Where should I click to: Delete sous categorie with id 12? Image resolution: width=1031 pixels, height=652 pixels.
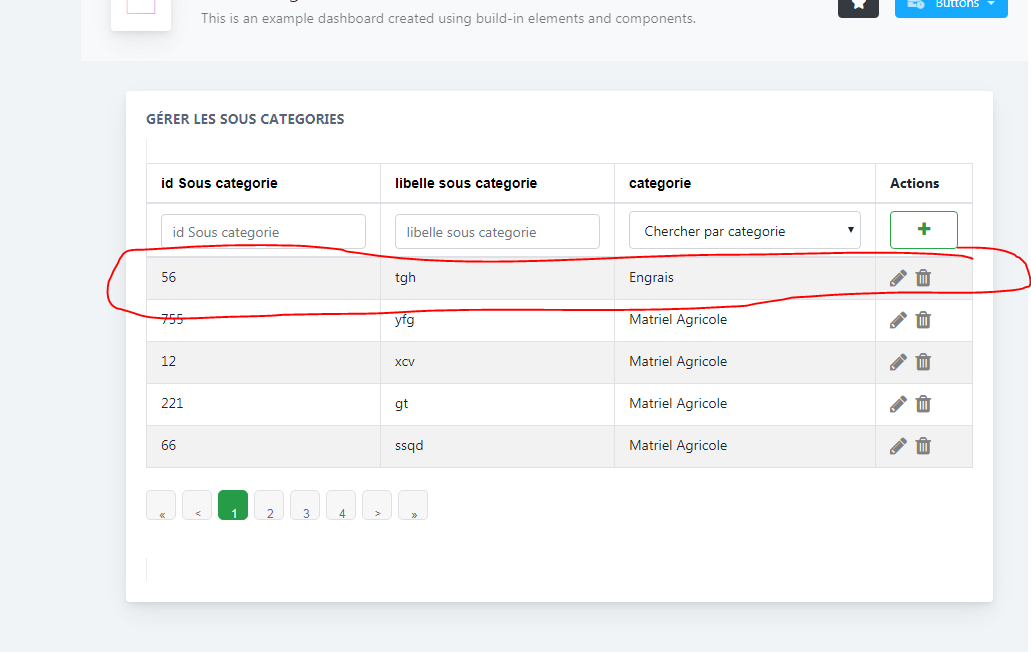coord(923,361)
